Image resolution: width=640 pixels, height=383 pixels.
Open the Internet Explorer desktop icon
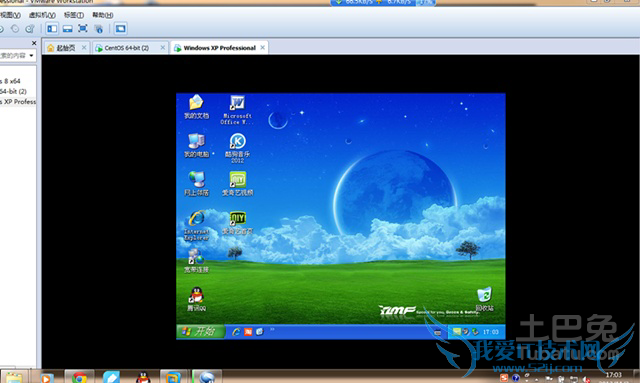coord(196,225)
